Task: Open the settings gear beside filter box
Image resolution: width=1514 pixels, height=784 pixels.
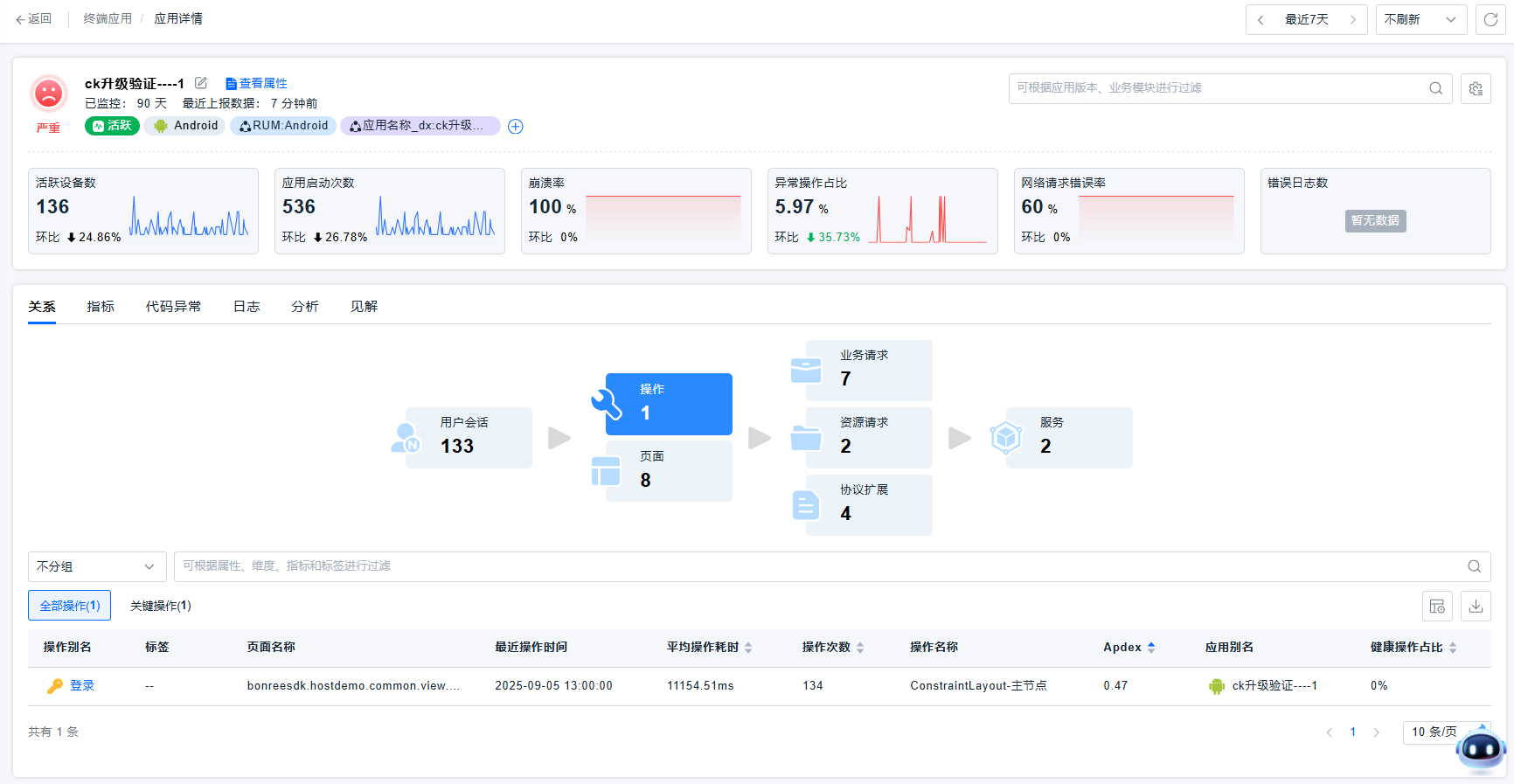Action: pyautogui.click(x=1476, y=88)
